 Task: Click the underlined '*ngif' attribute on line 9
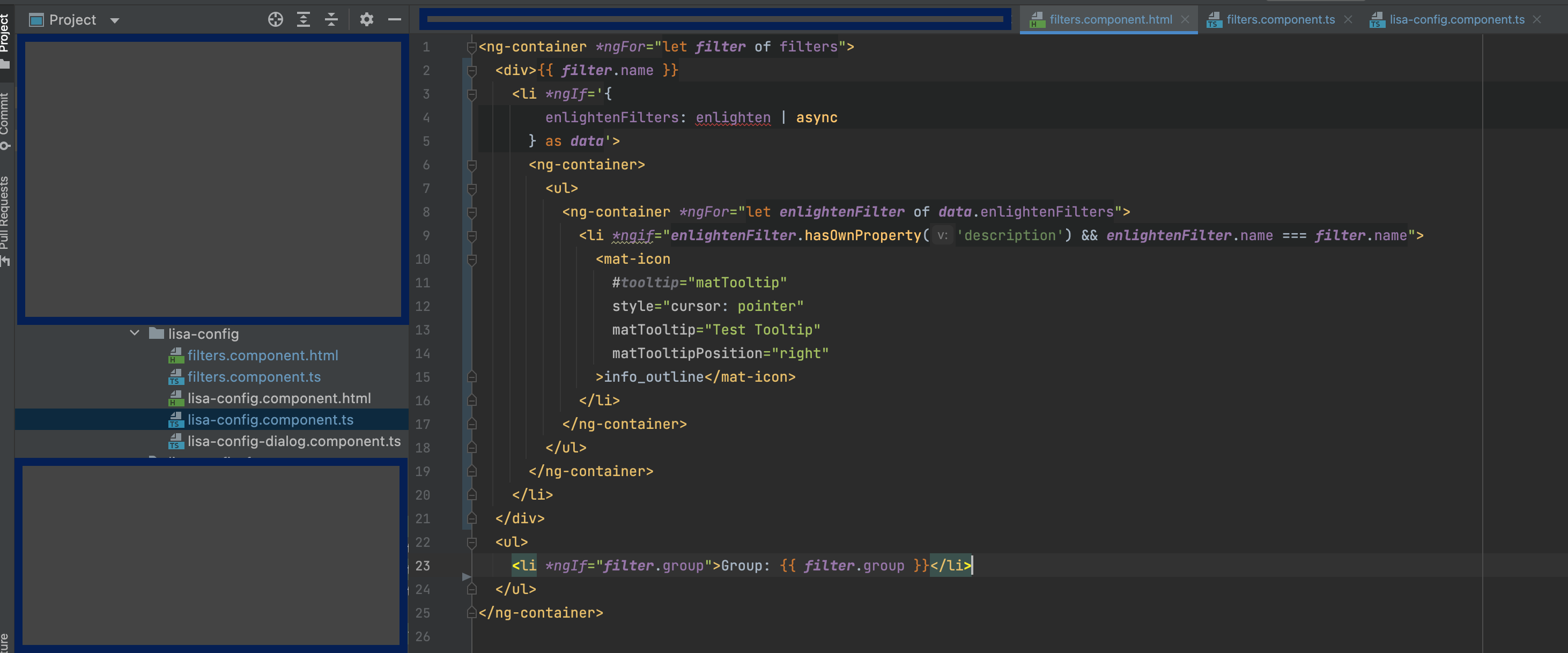point(632,235)
